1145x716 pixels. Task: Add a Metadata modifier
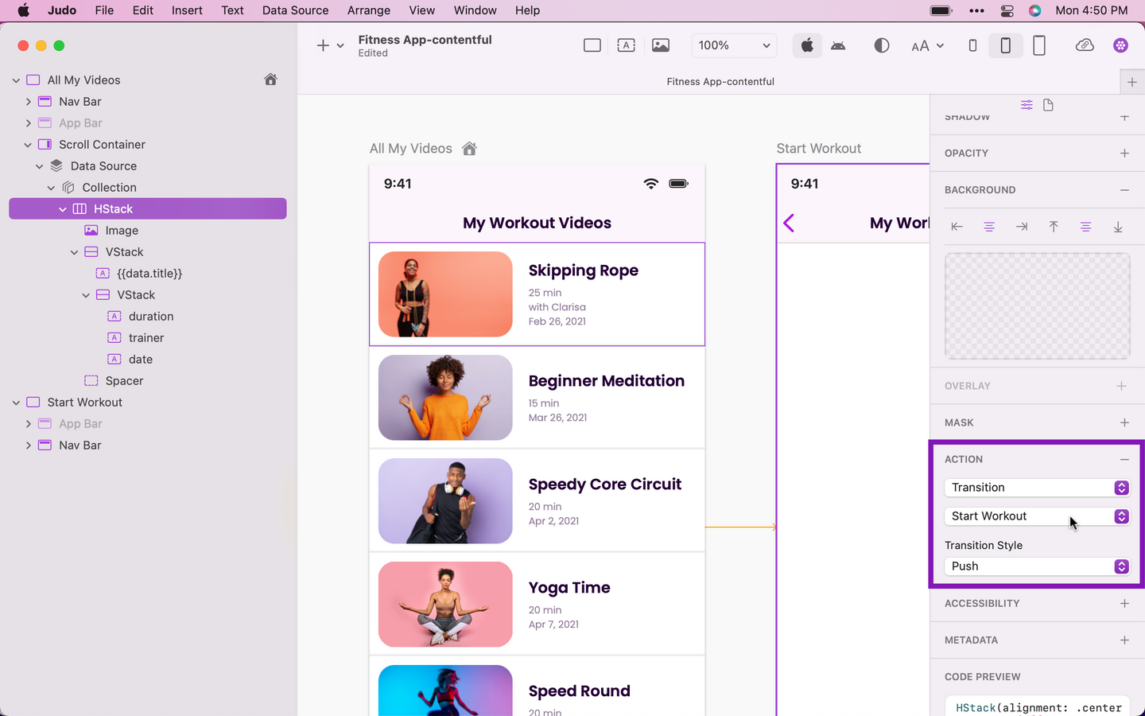click(x=1124, y=640)
